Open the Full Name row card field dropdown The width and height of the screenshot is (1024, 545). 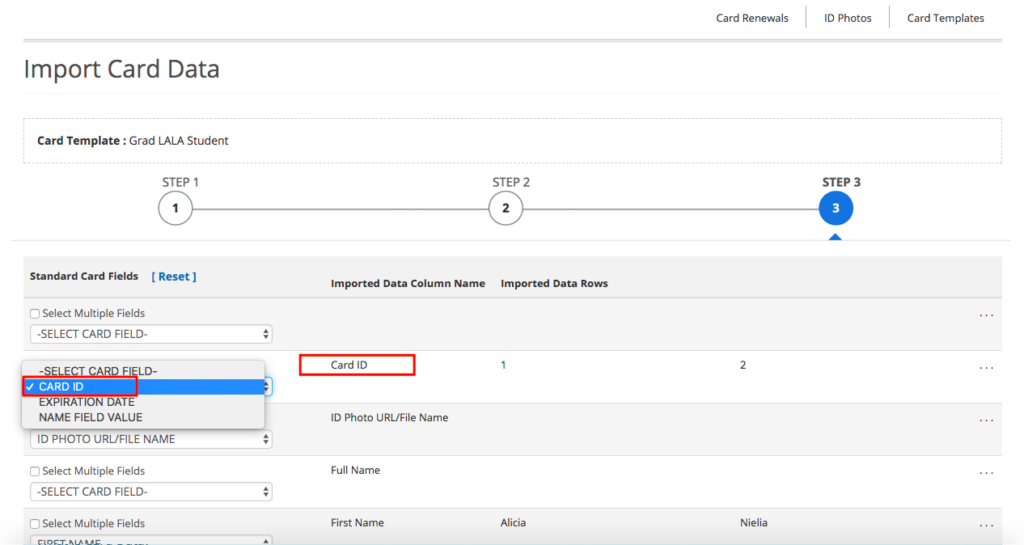[x=151, y=491]
